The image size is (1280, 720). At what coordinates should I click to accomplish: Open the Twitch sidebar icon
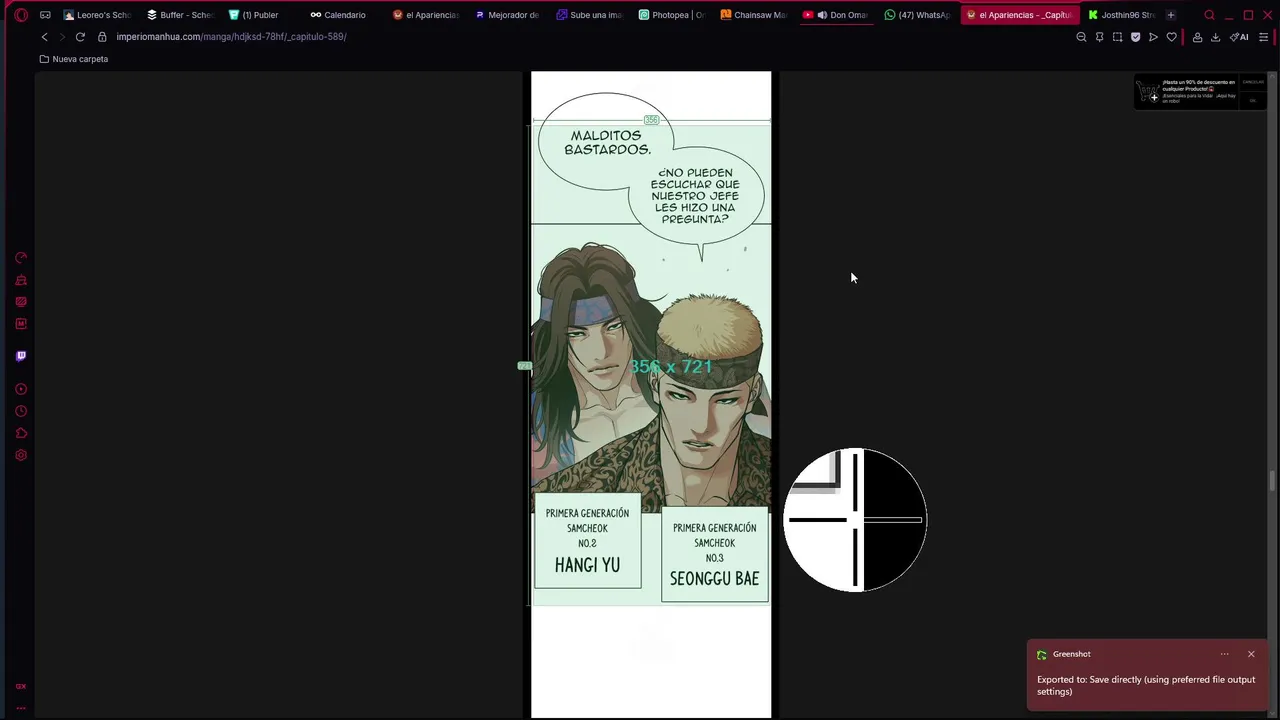[x=21, y=356]
